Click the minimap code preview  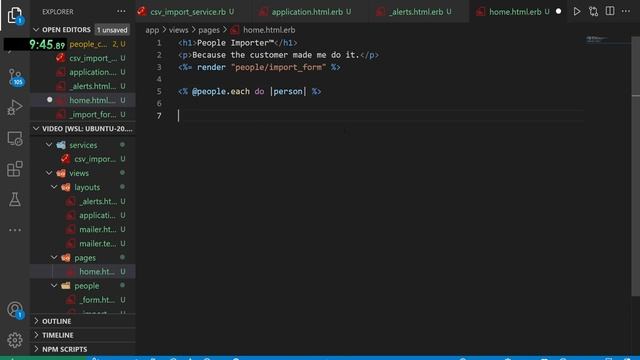pyautogui.click(x=597, y=39)
